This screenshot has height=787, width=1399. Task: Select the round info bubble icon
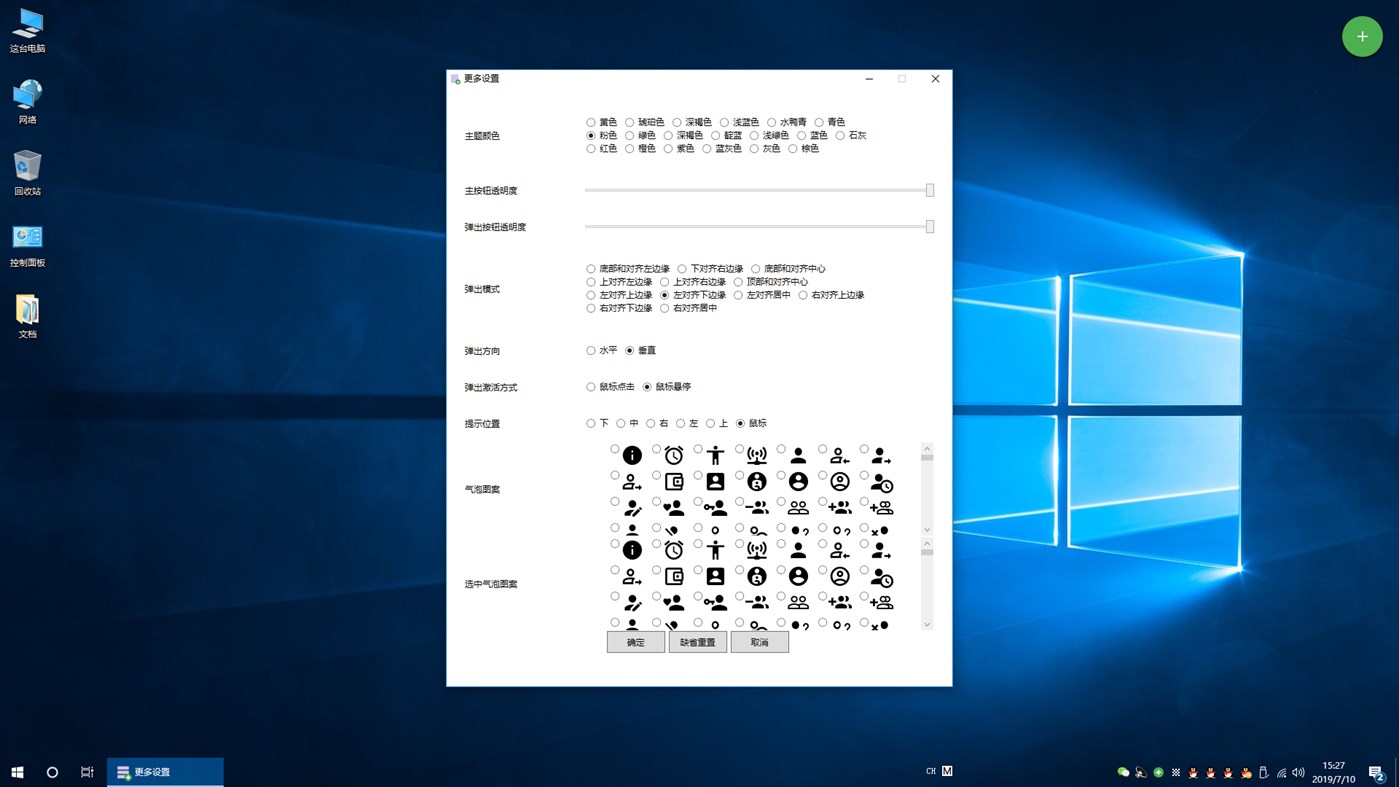click(x=631, y=454)
